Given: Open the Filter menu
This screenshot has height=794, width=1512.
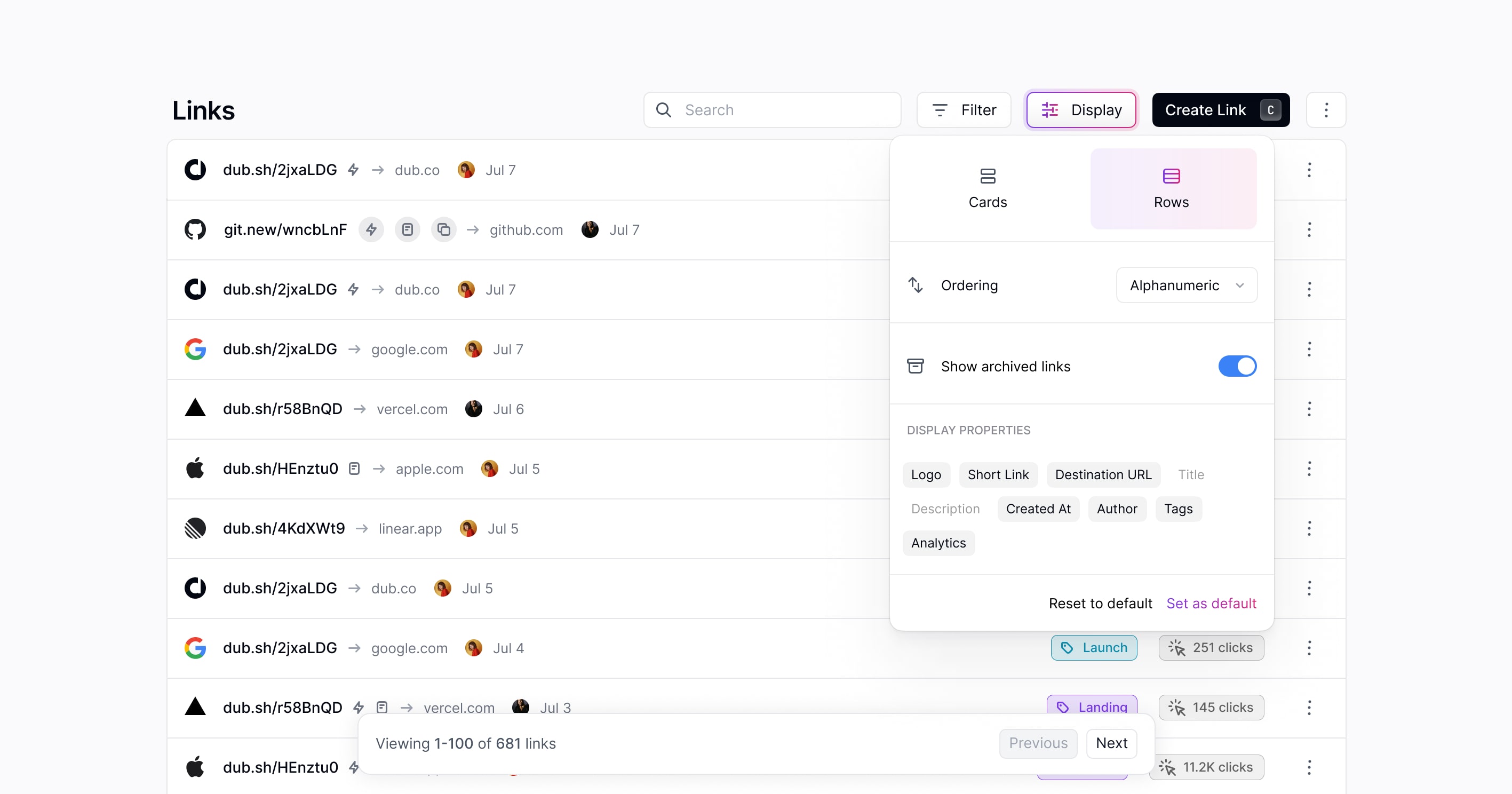Looking at the screenshot, I should tap(963, 110).
